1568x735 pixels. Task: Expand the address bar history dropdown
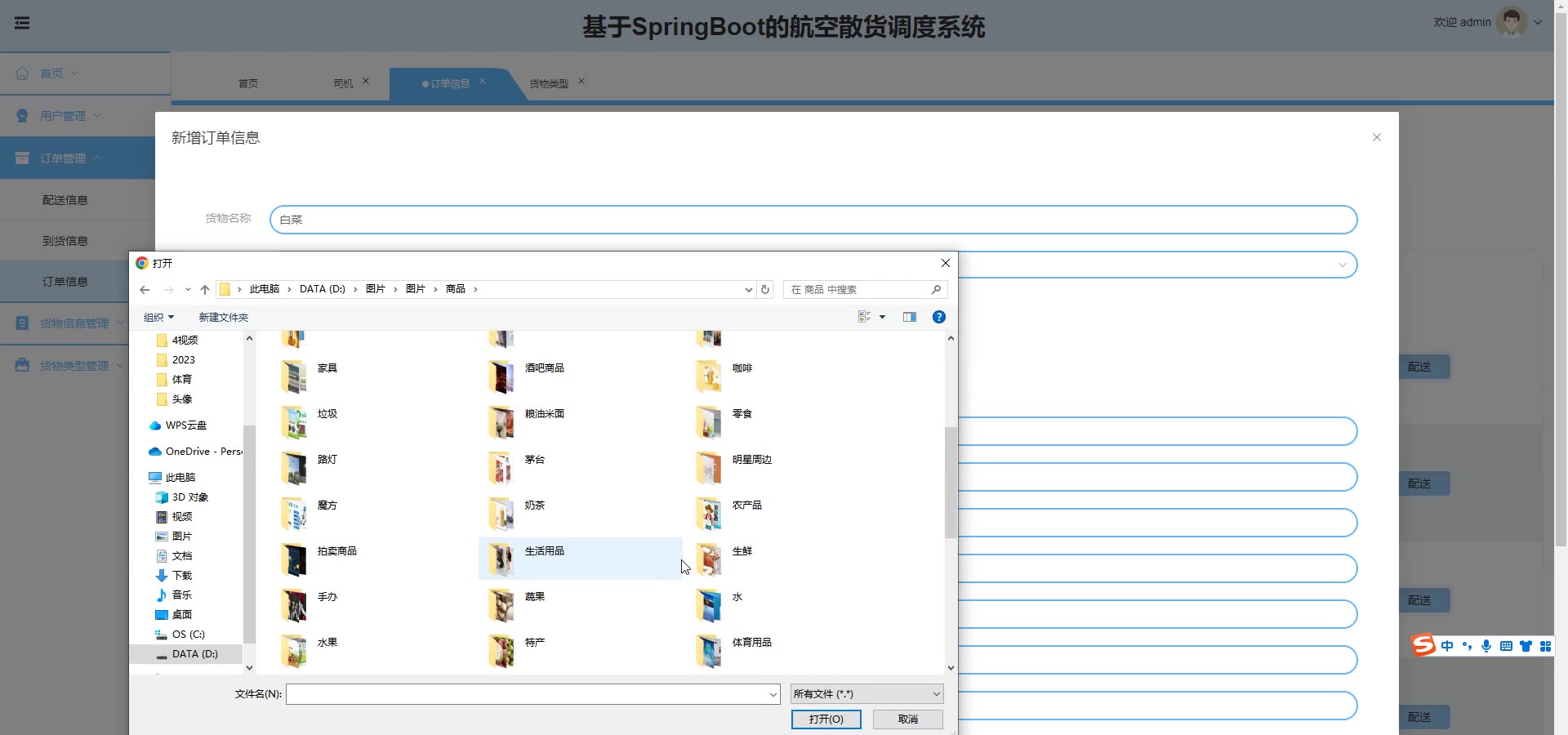tap(748, 289)
